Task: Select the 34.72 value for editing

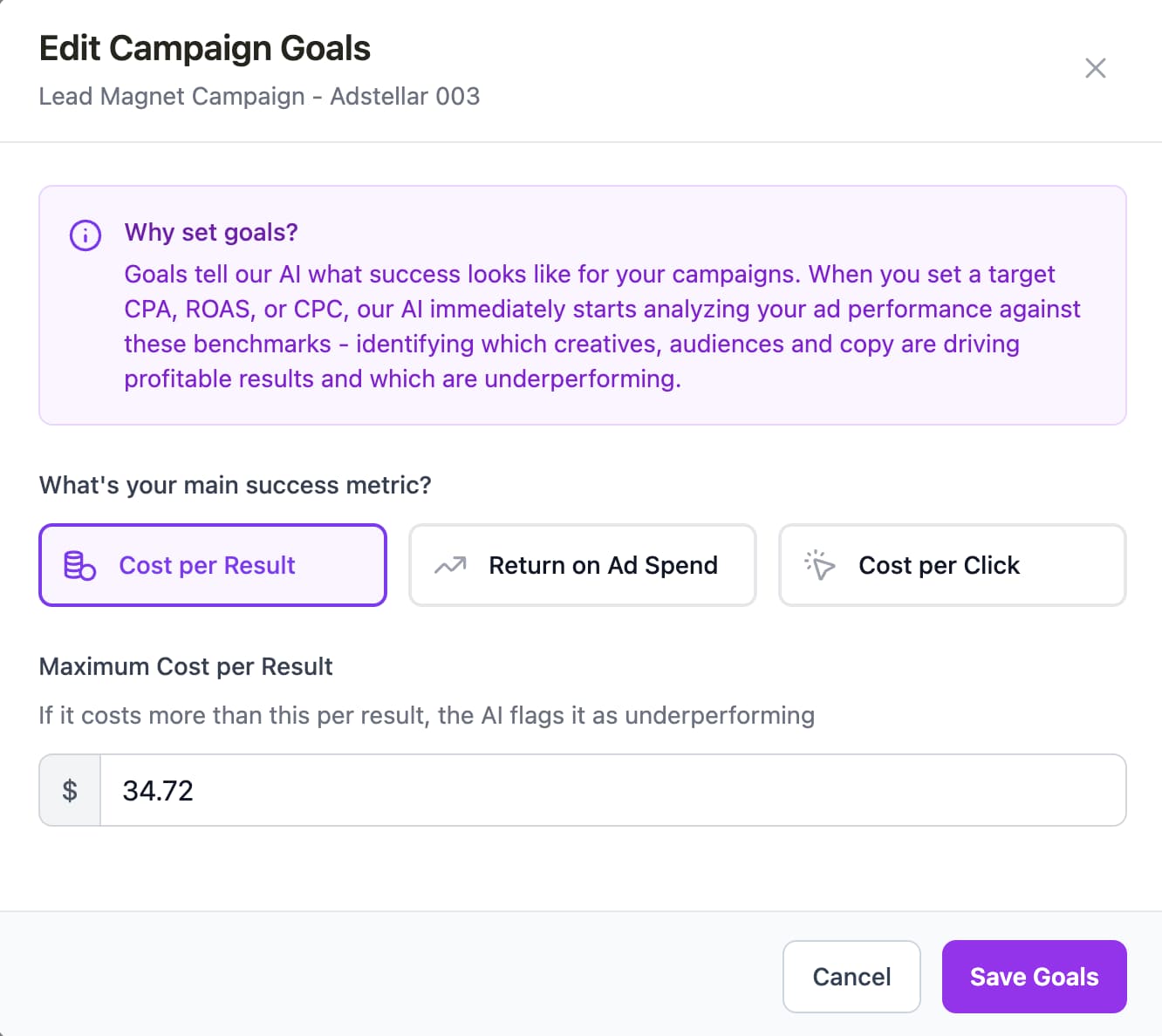Action: click(158, 790)
